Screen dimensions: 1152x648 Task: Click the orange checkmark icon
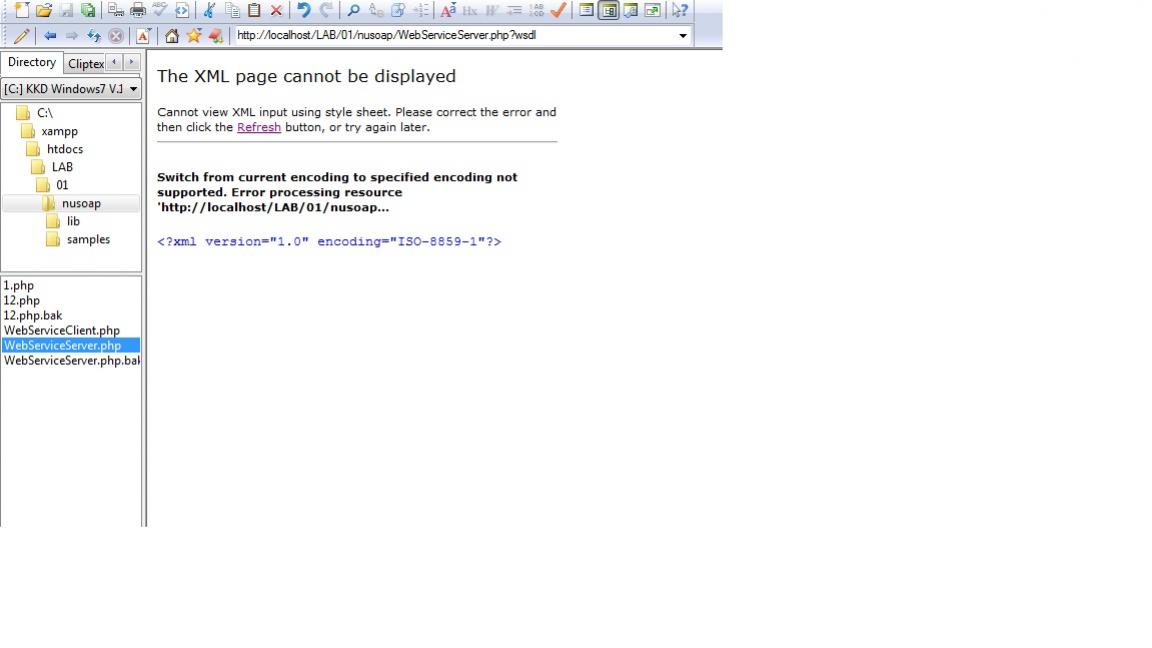click(x=558, y=10)
